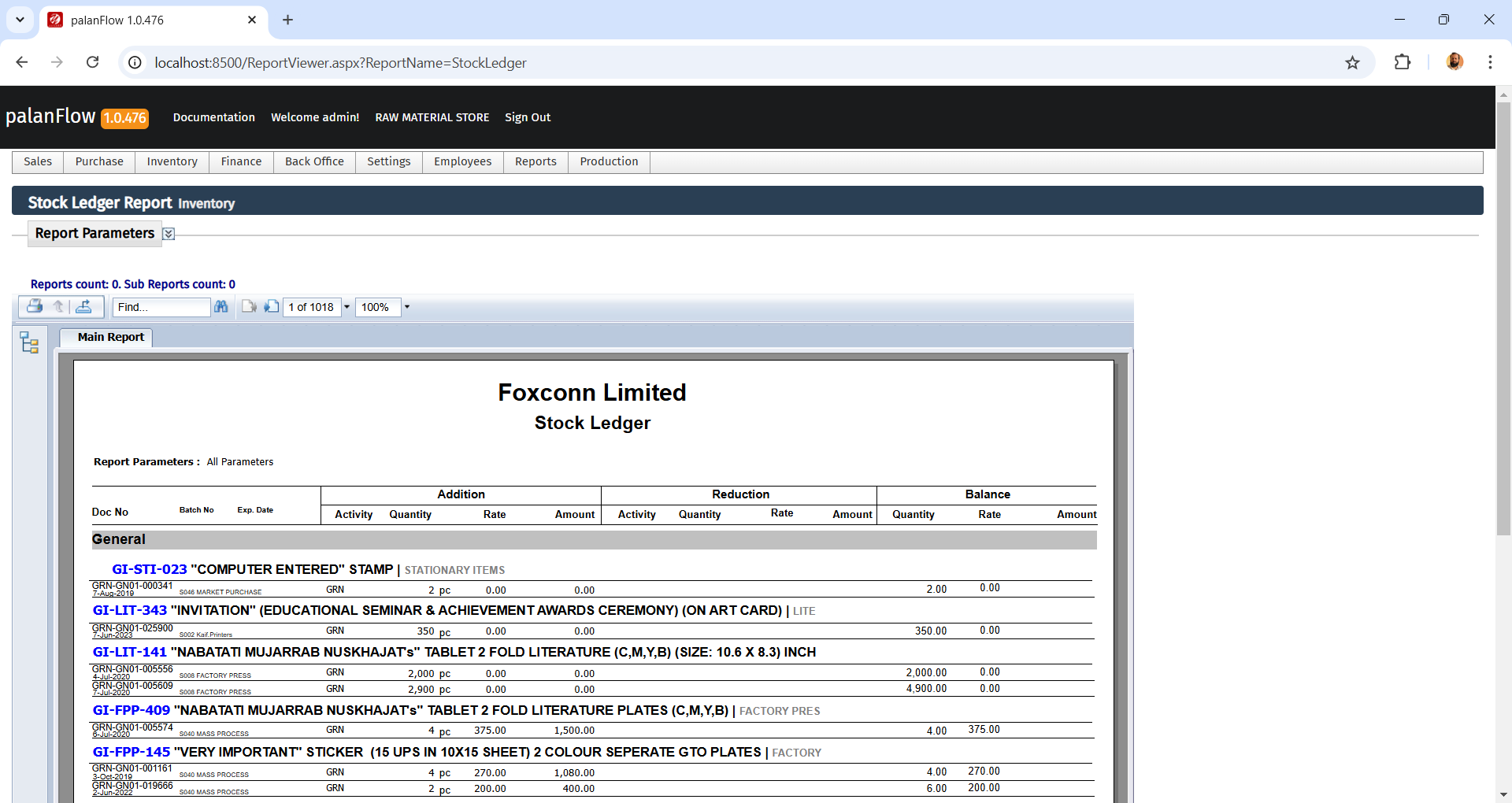Open item link GI-LIT-343

pos(130,610)
